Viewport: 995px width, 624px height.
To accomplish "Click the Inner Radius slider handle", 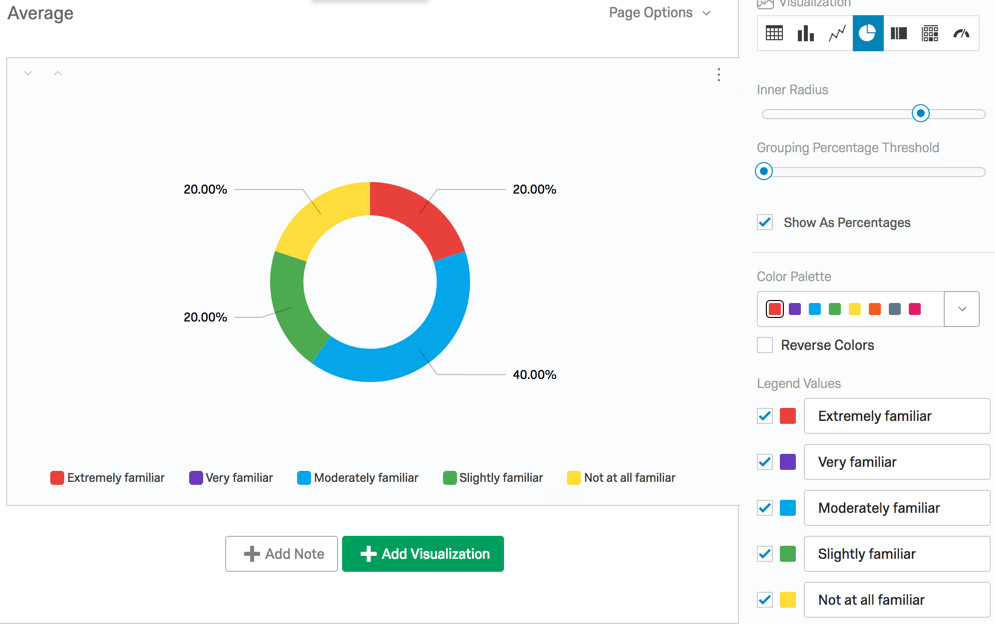I will click(x=921, y=114).
